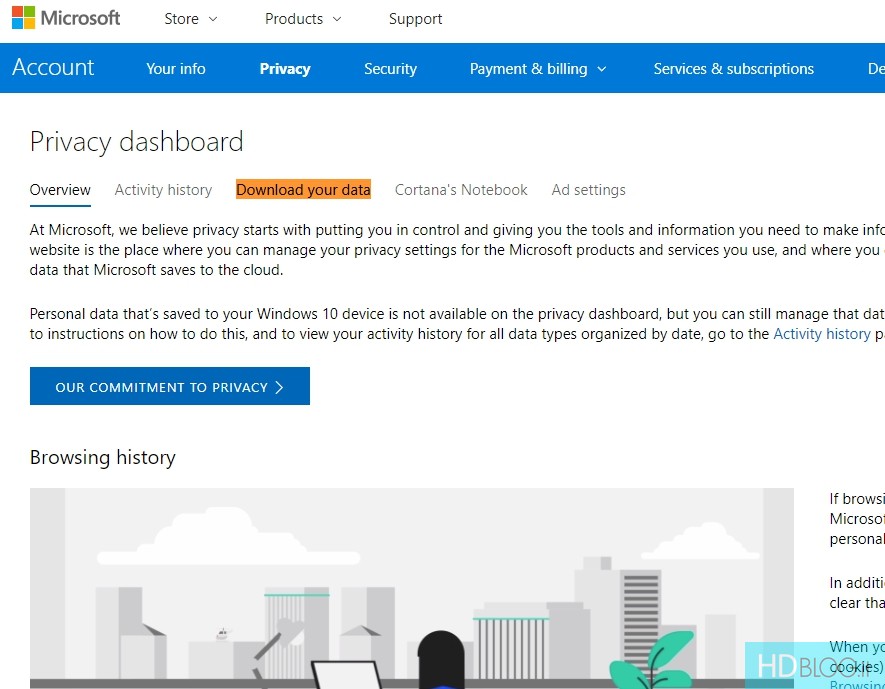885x689 pixels.
Task: Open the Ad settings tab
Action: click(588, 190)
